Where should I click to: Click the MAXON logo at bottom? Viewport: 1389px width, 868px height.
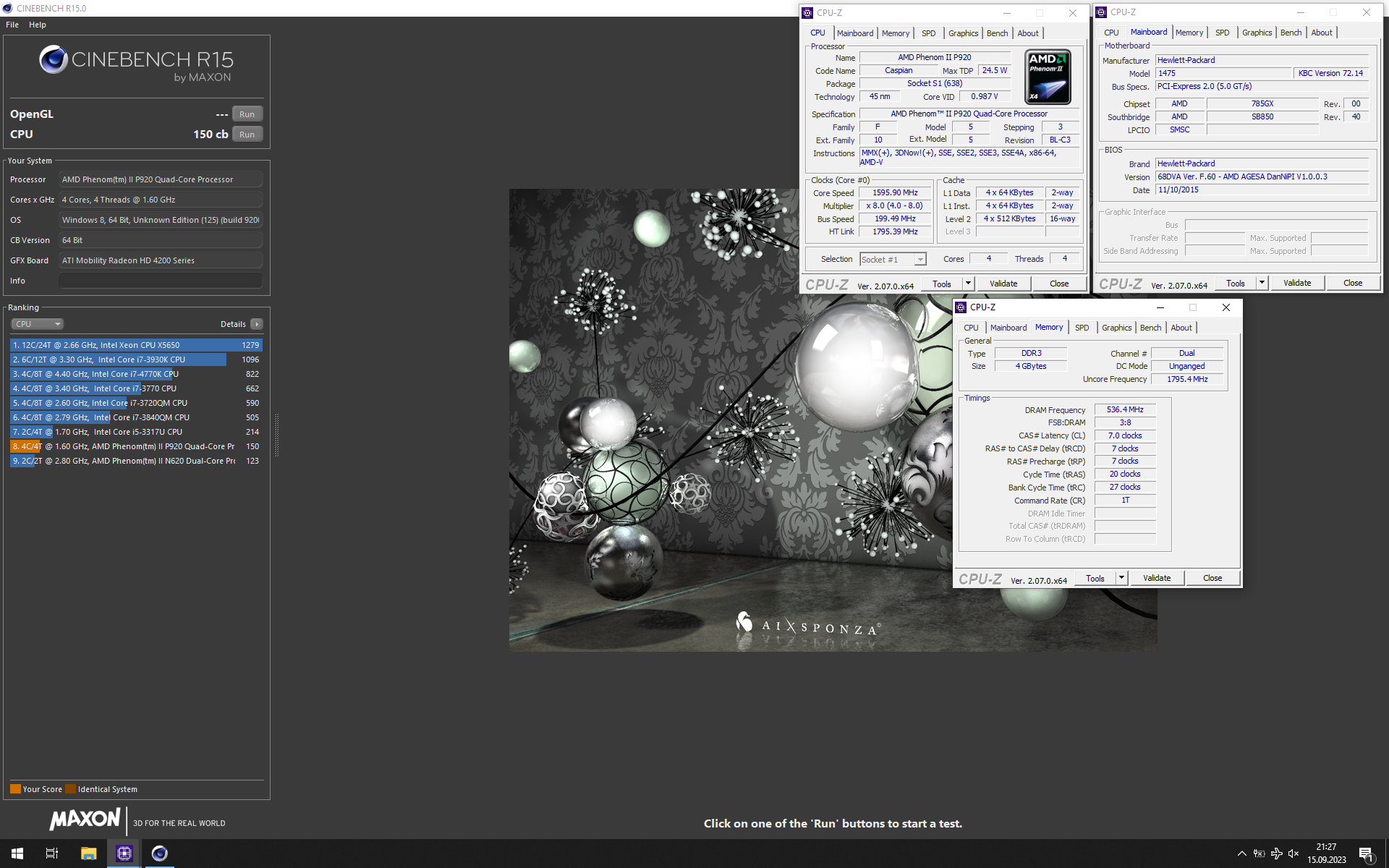pos(85,819)
